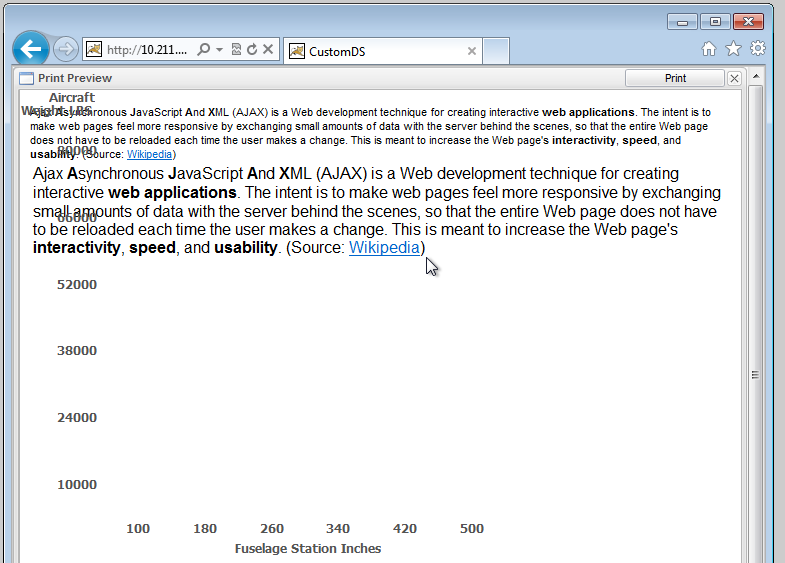Open the Tools gear menu

point(758,49)
